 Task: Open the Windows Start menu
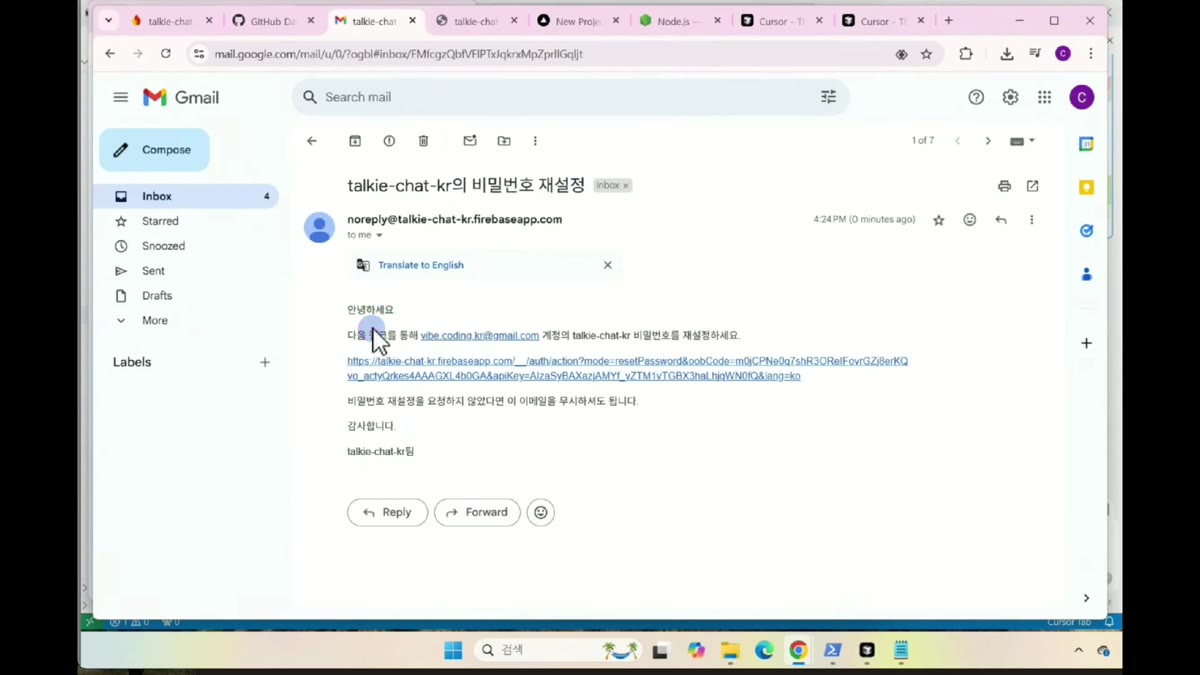coord(453,650)
